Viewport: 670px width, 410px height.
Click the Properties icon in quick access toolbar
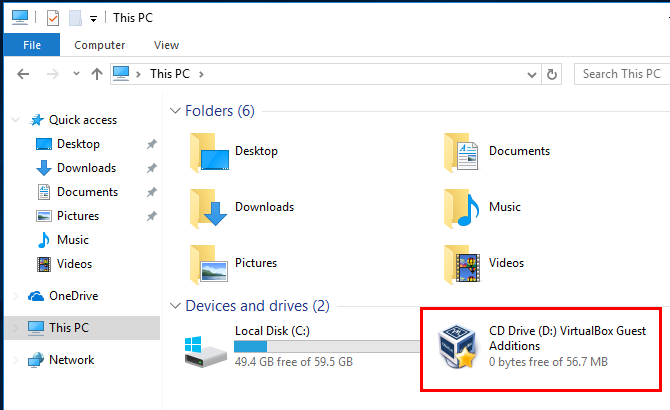(x=53, y=17)
